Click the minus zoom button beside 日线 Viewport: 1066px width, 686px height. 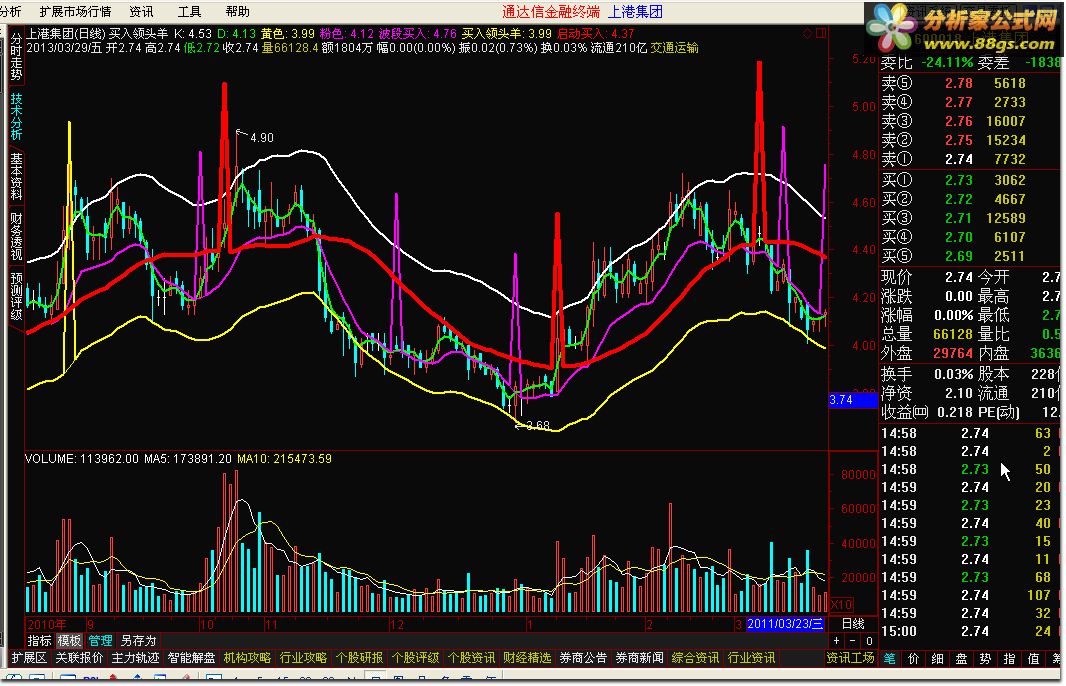(x=853, y=640)
